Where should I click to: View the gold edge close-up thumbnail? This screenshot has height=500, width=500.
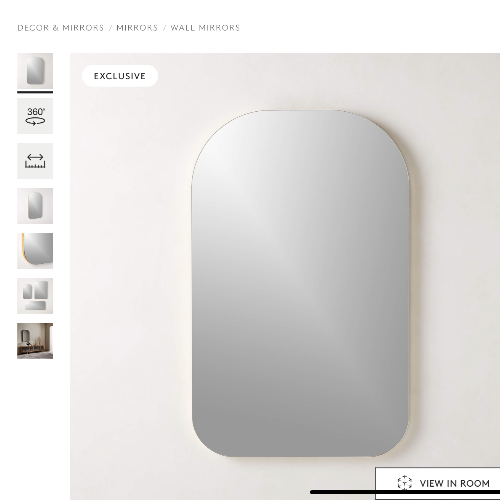click(x=35, y=251)
